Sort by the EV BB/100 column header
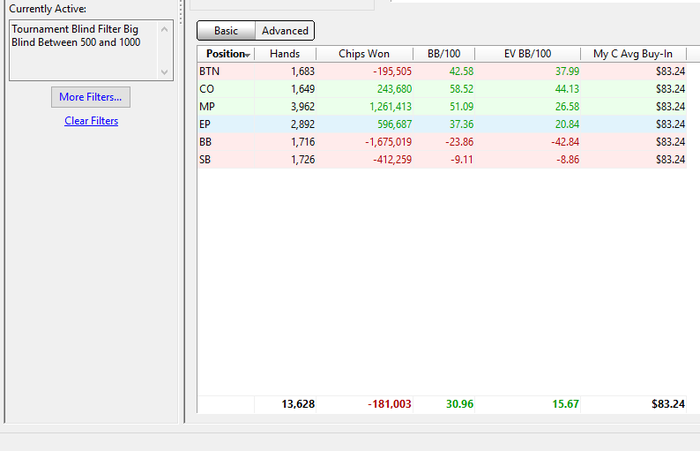700x451 pixels. click(527, 54)
